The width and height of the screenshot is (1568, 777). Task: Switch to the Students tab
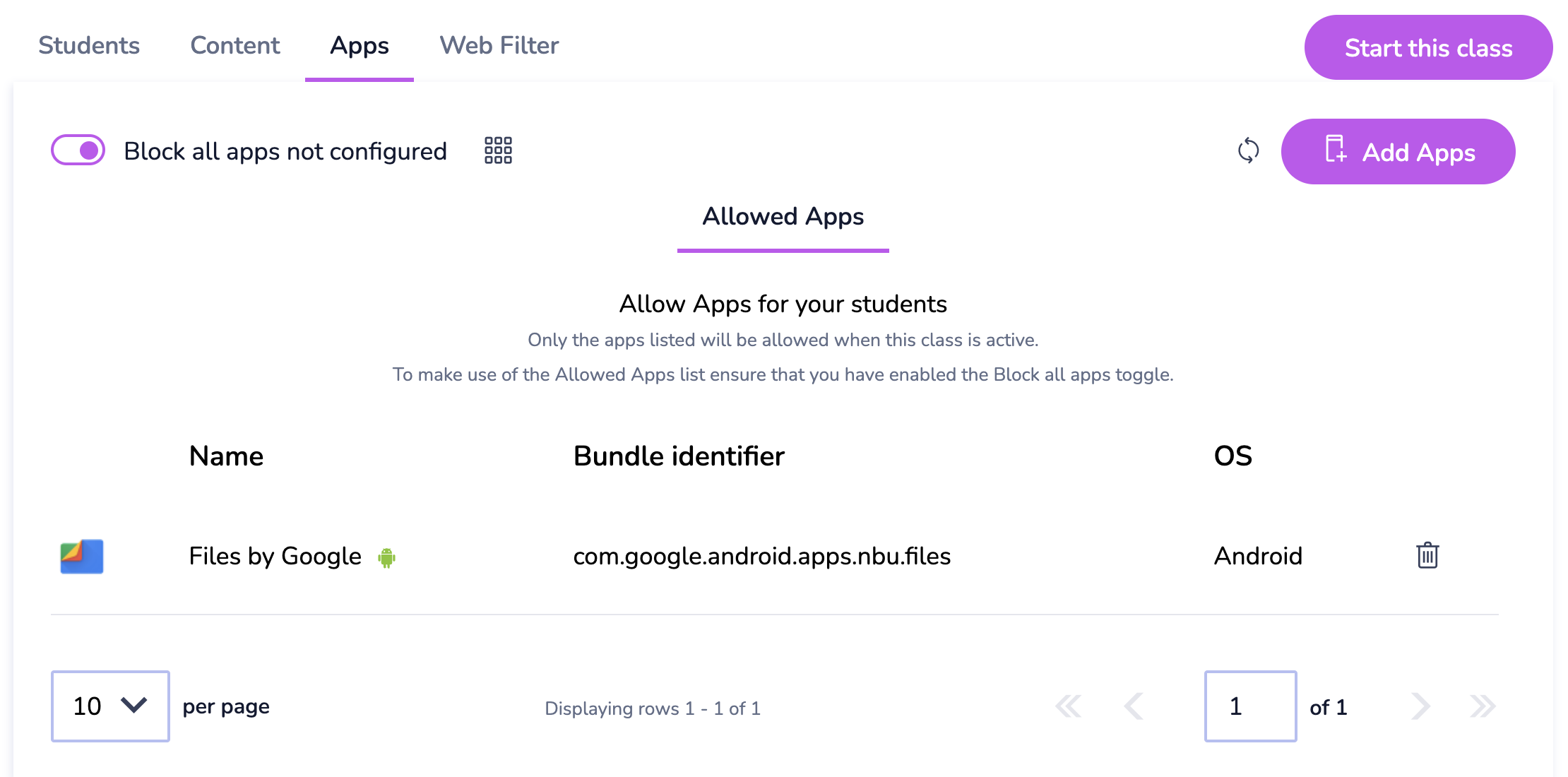(x=89, y=46)
